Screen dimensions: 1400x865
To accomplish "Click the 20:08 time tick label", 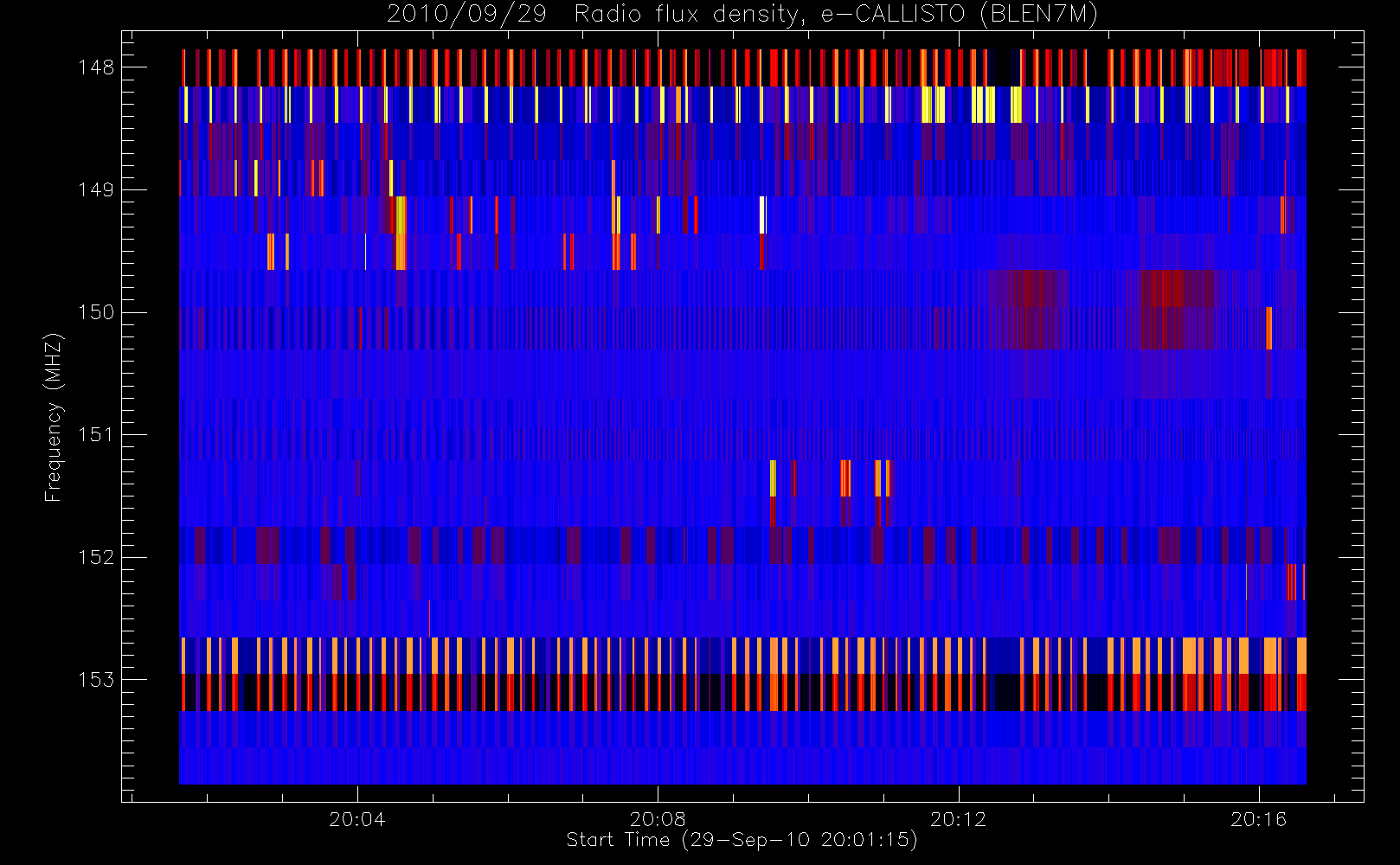I will (658, 819).
